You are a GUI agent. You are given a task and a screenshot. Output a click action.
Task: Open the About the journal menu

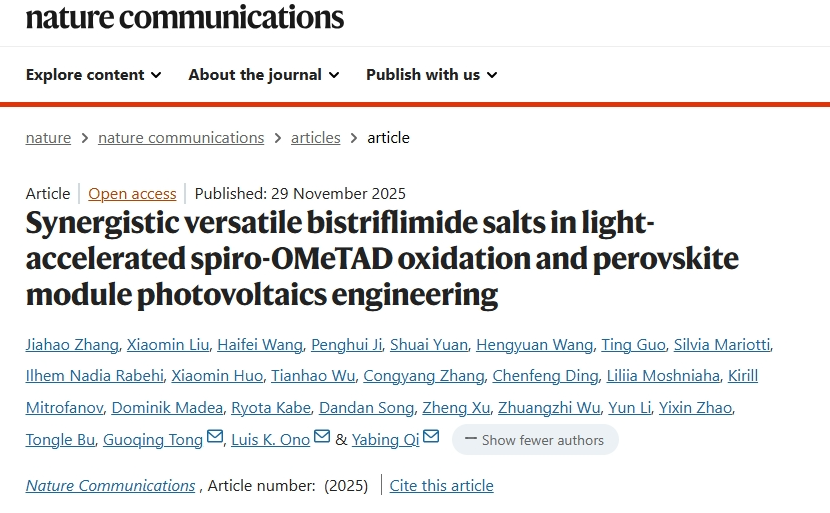pyautogui.click(x=264, y=75)
